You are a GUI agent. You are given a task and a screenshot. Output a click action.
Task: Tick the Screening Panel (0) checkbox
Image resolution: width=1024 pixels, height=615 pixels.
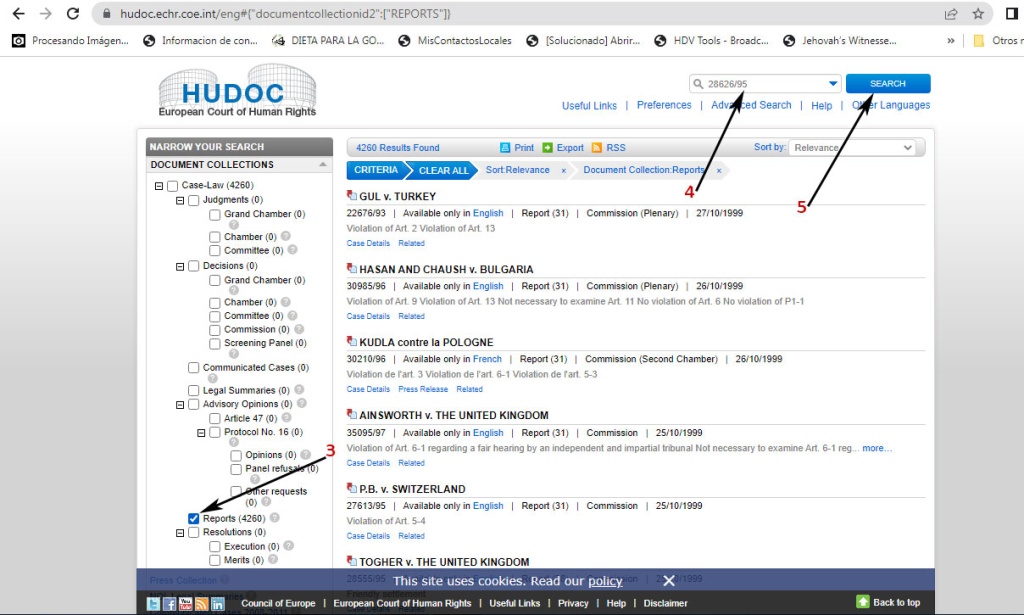coord(214,343)
